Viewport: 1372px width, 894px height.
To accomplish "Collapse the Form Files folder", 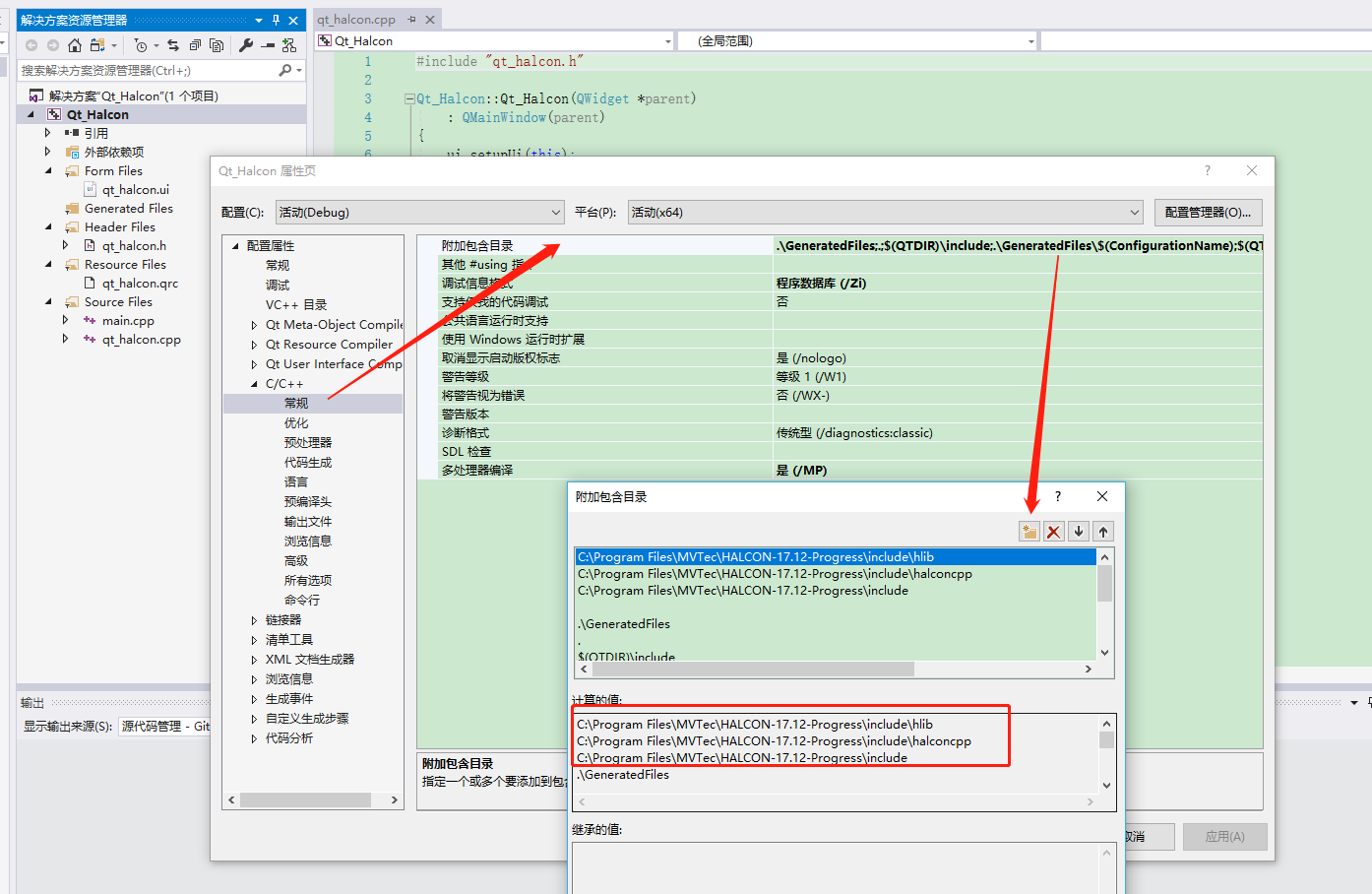I will [x=48, y=170].
